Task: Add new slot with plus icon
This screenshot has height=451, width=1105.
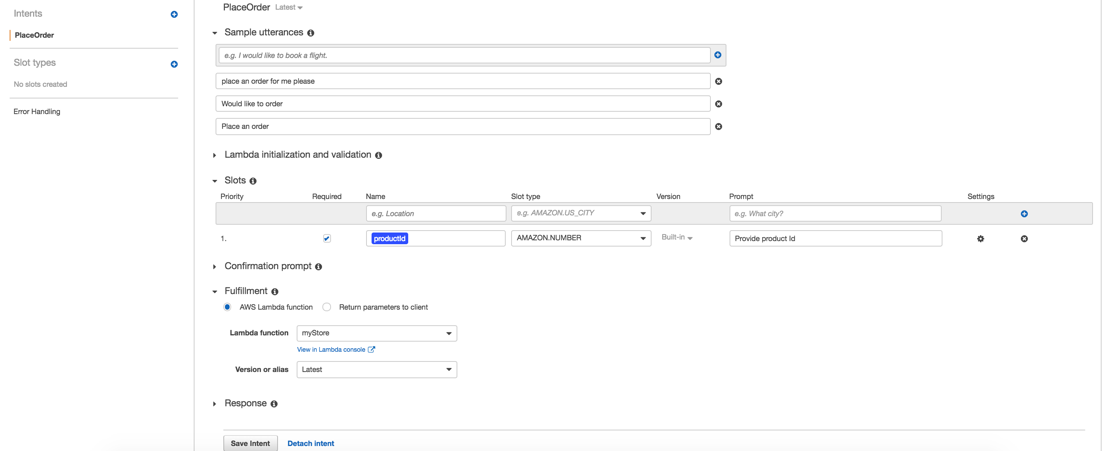Action: coord(1024,214)
